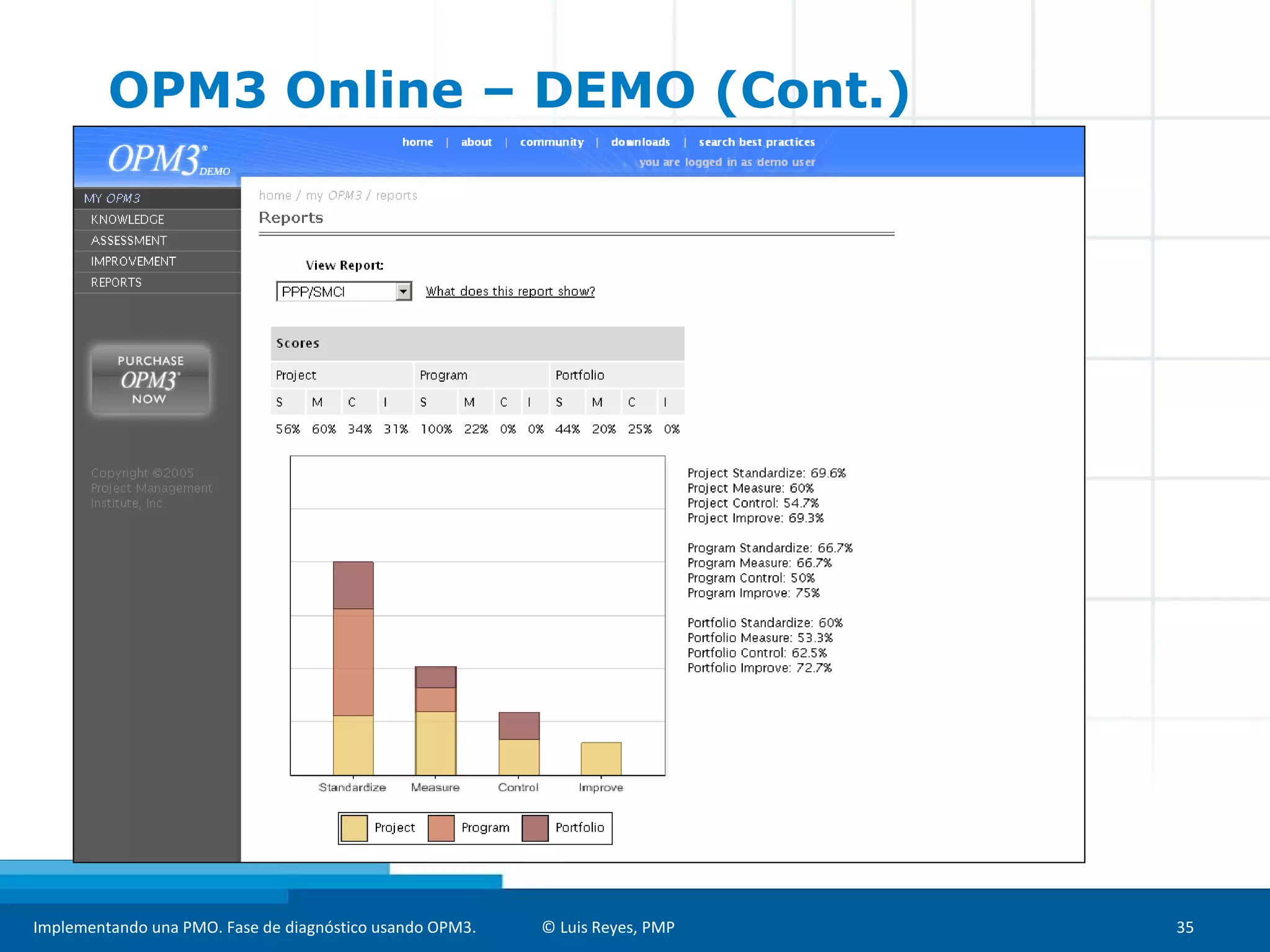Click 'Program Control: 50%' text
Image resolution: width=1270 pixels, height=952 pixels.
pyautogui.click(x=751, y=578)
